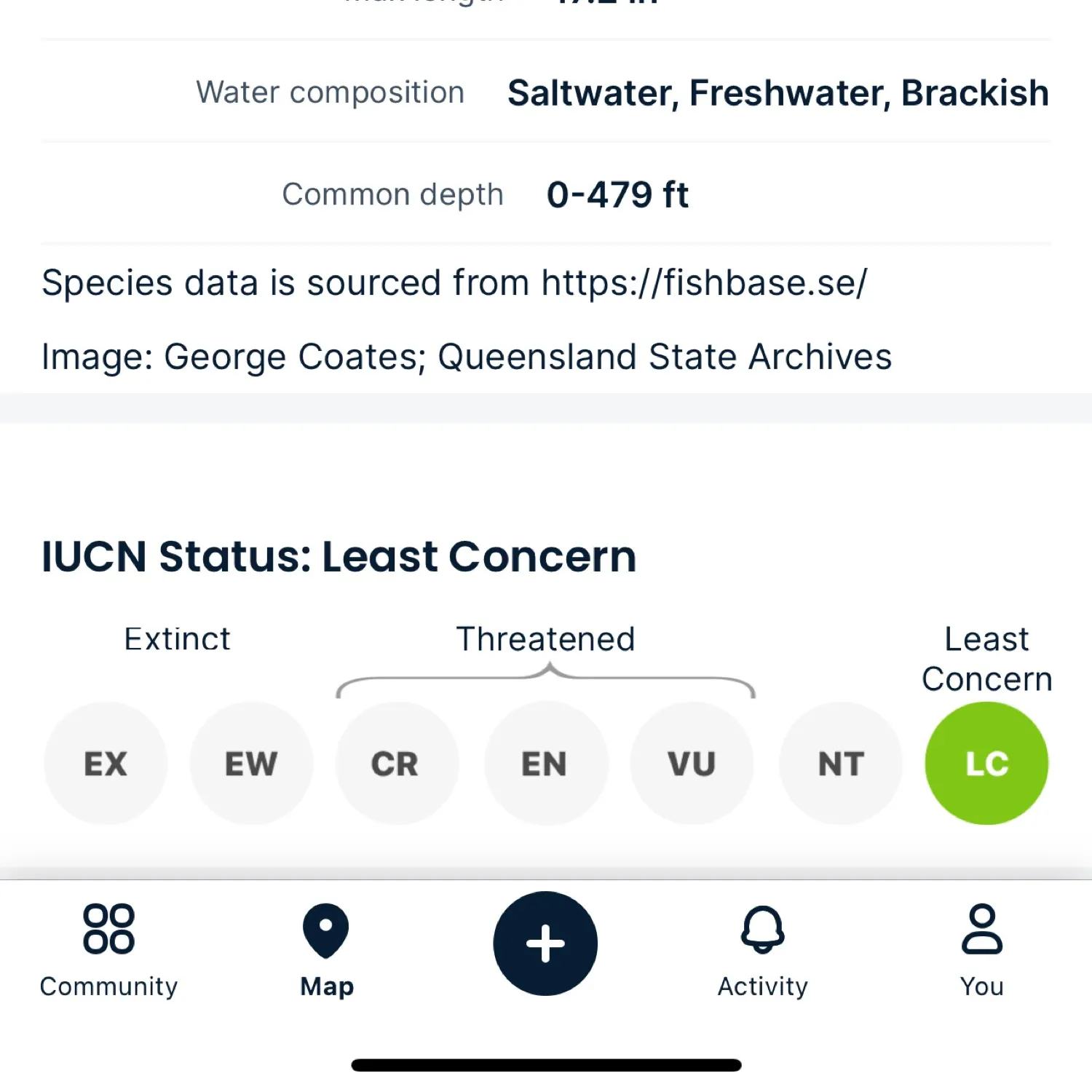Tap the EN endangered status circle

[545, 763]
